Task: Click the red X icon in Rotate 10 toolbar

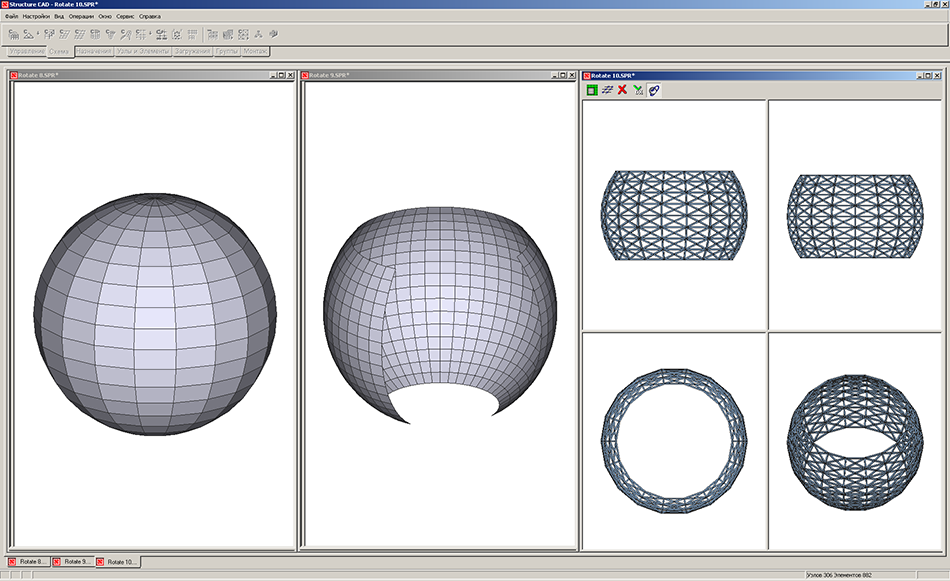Action: point(622,90)
